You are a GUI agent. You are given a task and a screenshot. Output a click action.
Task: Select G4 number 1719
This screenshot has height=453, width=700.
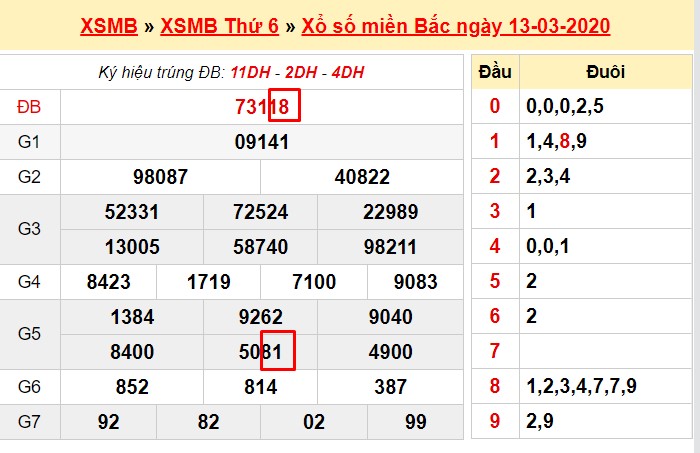coord(209,282)
